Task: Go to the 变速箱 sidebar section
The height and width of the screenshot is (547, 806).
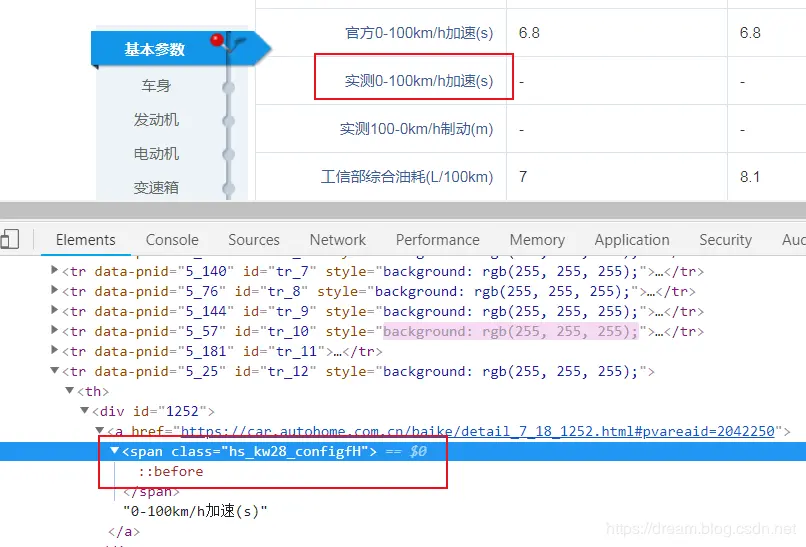Action: [156, 188]
